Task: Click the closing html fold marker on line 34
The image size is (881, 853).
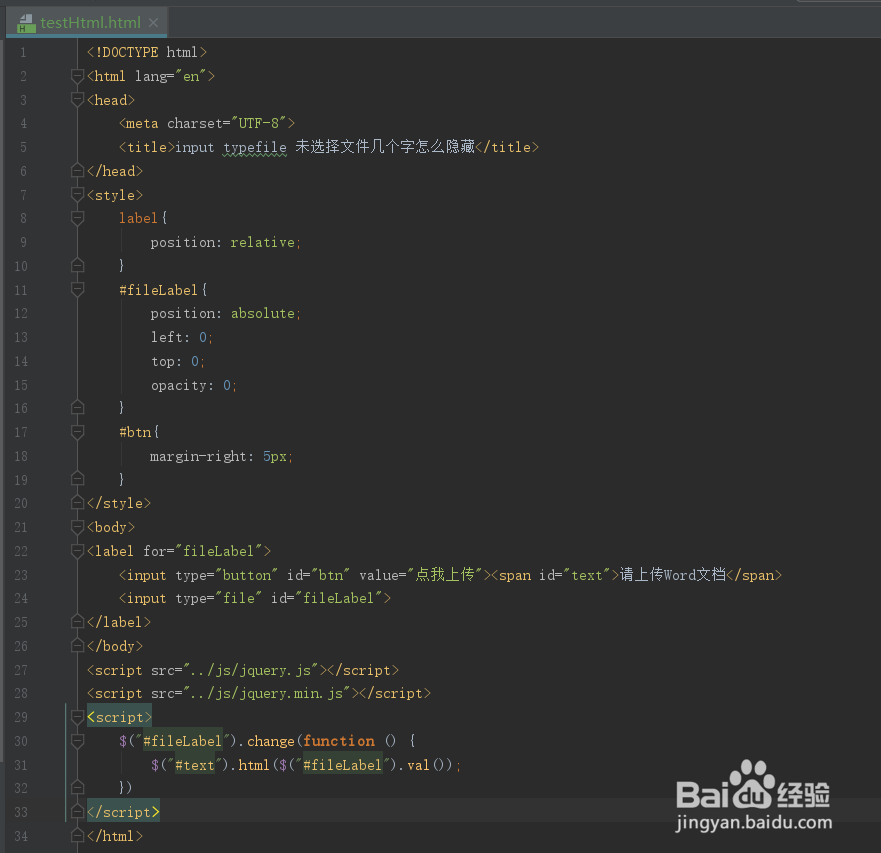Action: (78, 836)
